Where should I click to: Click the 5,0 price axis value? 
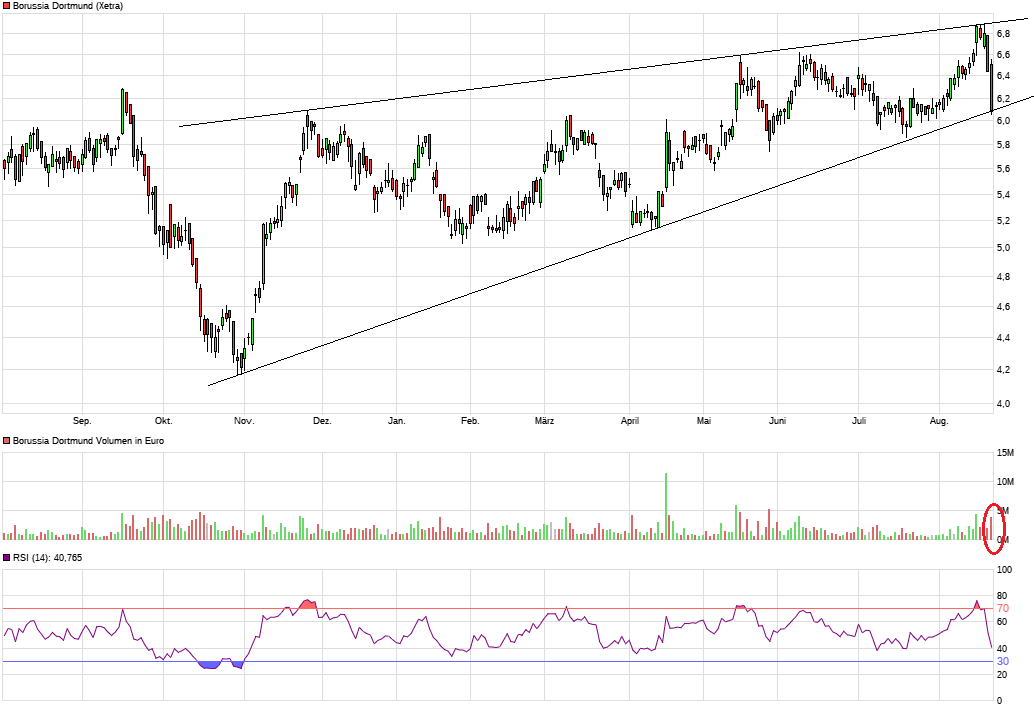click(x=1003, y=248)
